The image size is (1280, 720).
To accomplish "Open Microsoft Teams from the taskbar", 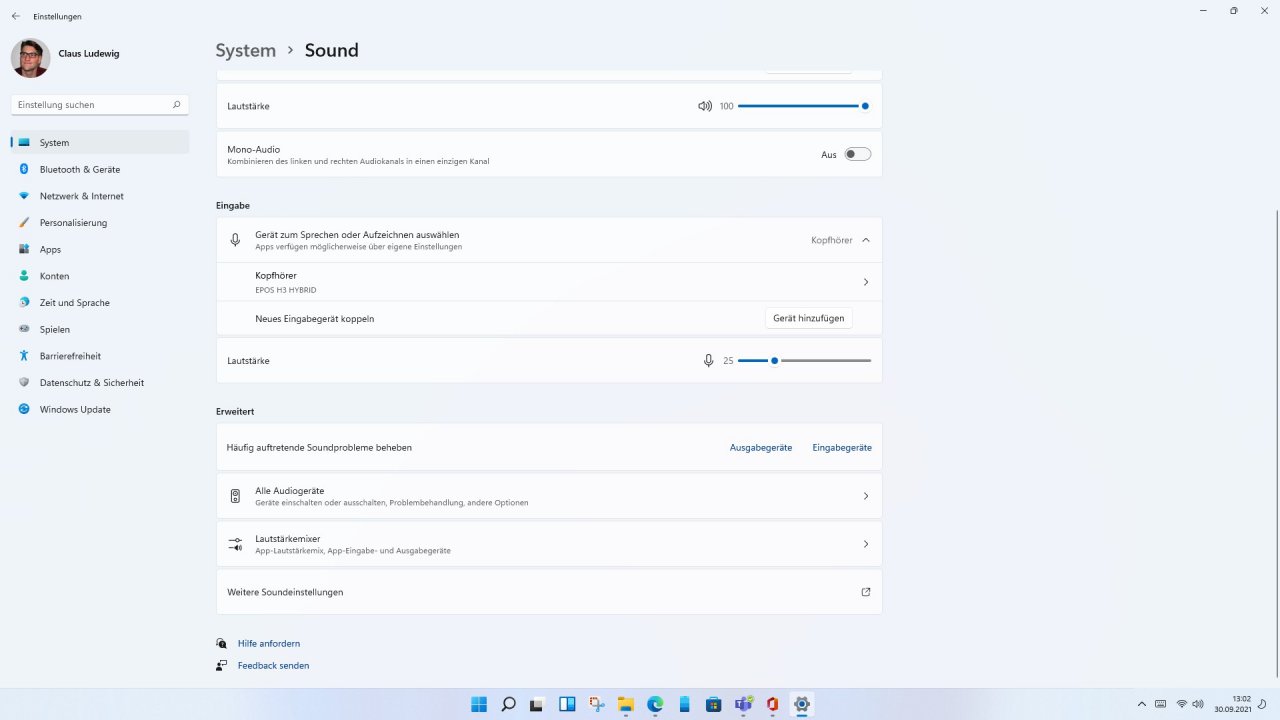I will [x=743, y=704].
